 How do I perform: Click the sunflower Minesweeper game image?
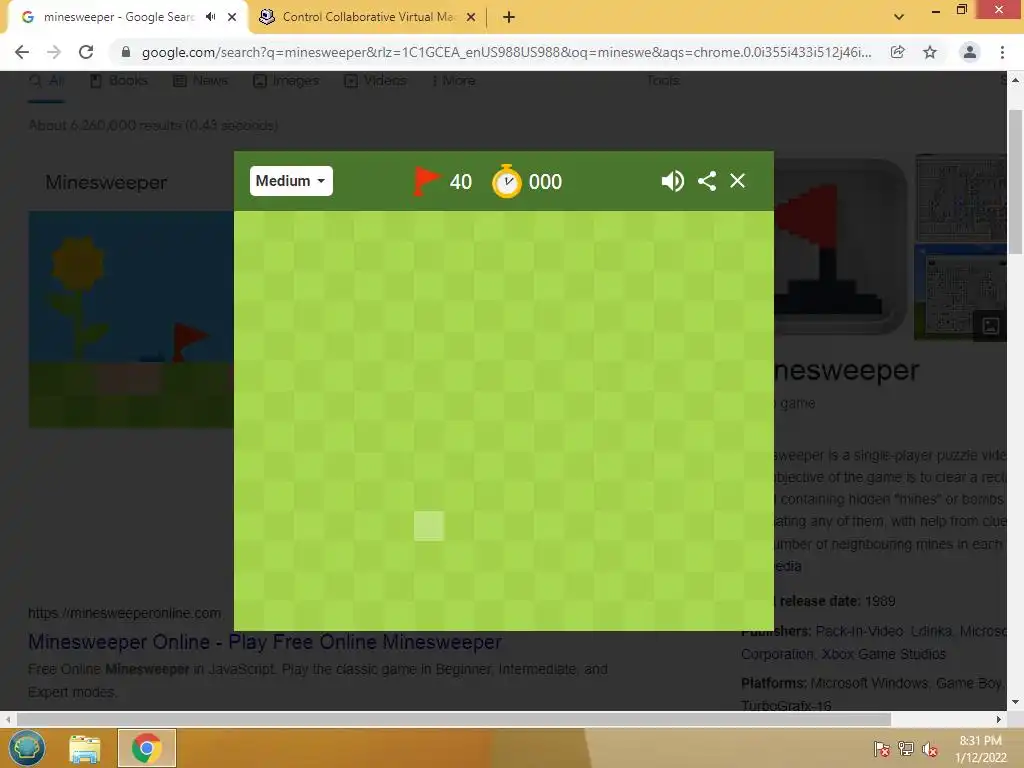pyautogui.click(x=131, y=319)
